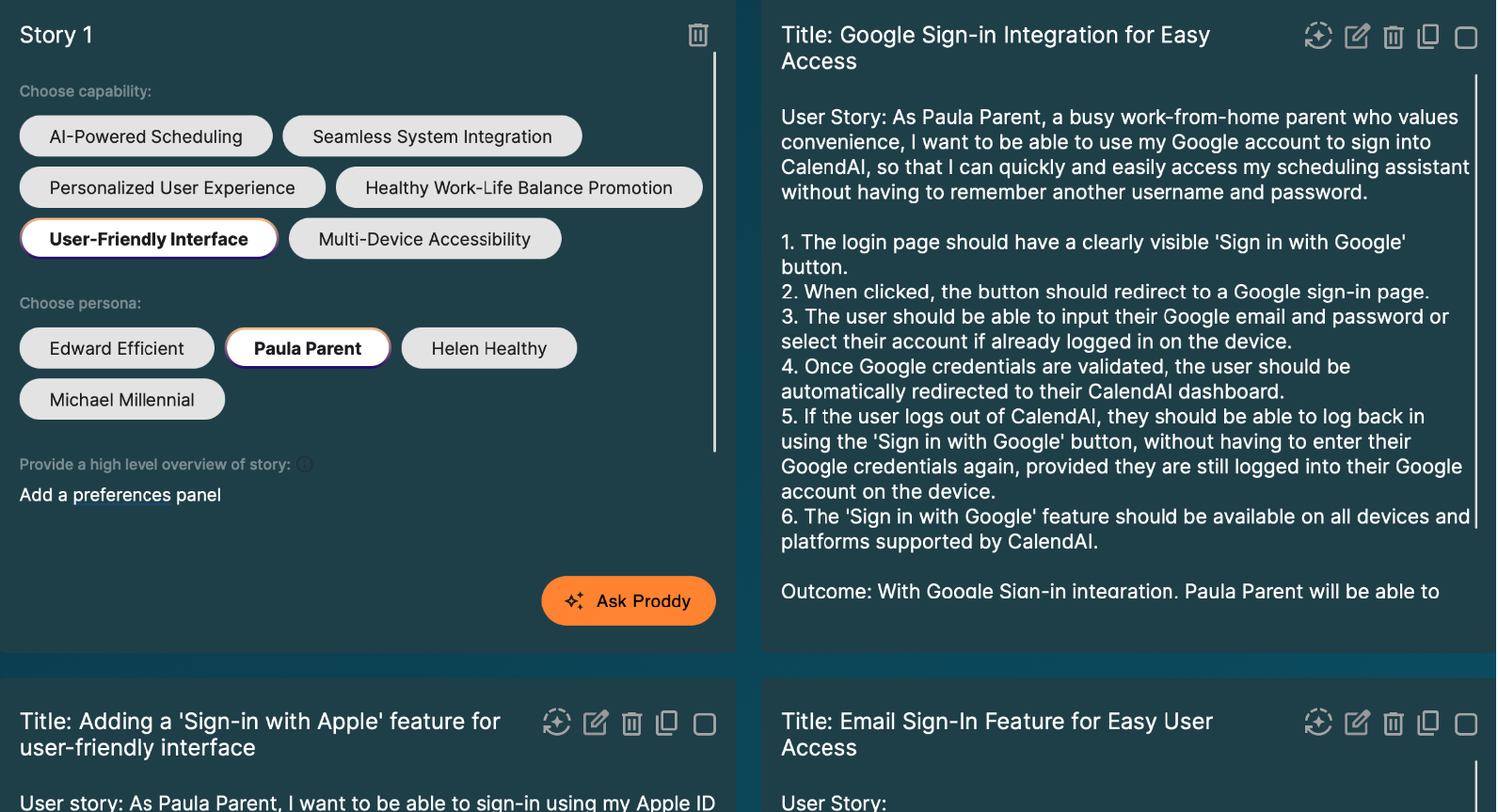Viewport: 1498px width, 812px height.
Task: Select the Michael Millennial persona chip
Action: point(122,400)
